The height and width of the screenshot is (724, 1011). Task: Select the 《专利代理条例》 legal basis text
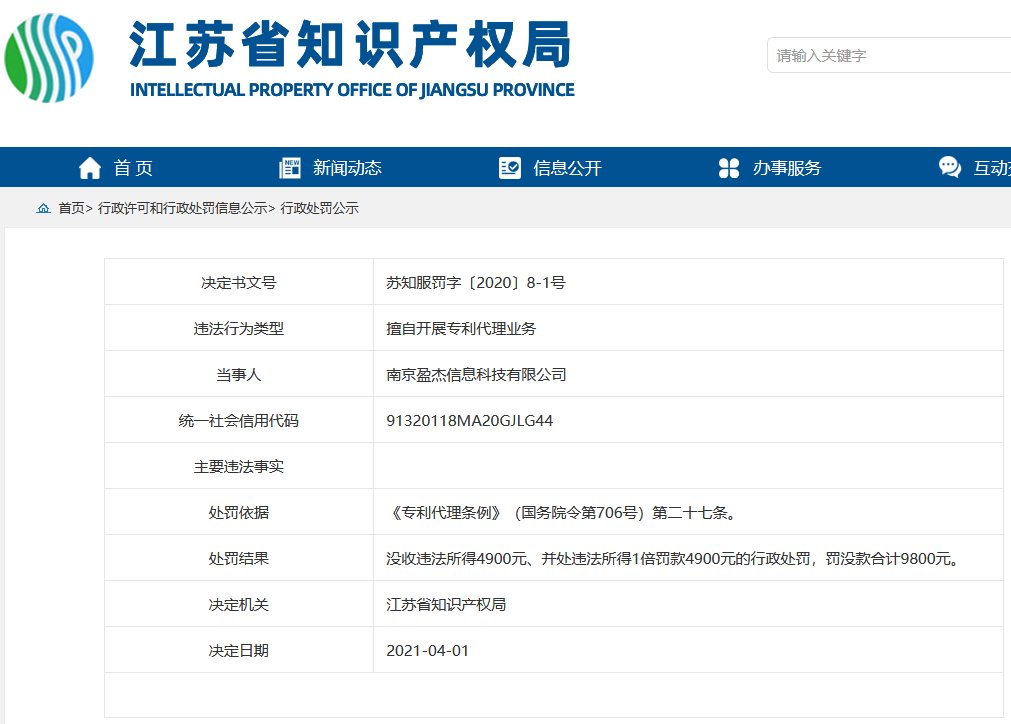[x=562, y=513]
